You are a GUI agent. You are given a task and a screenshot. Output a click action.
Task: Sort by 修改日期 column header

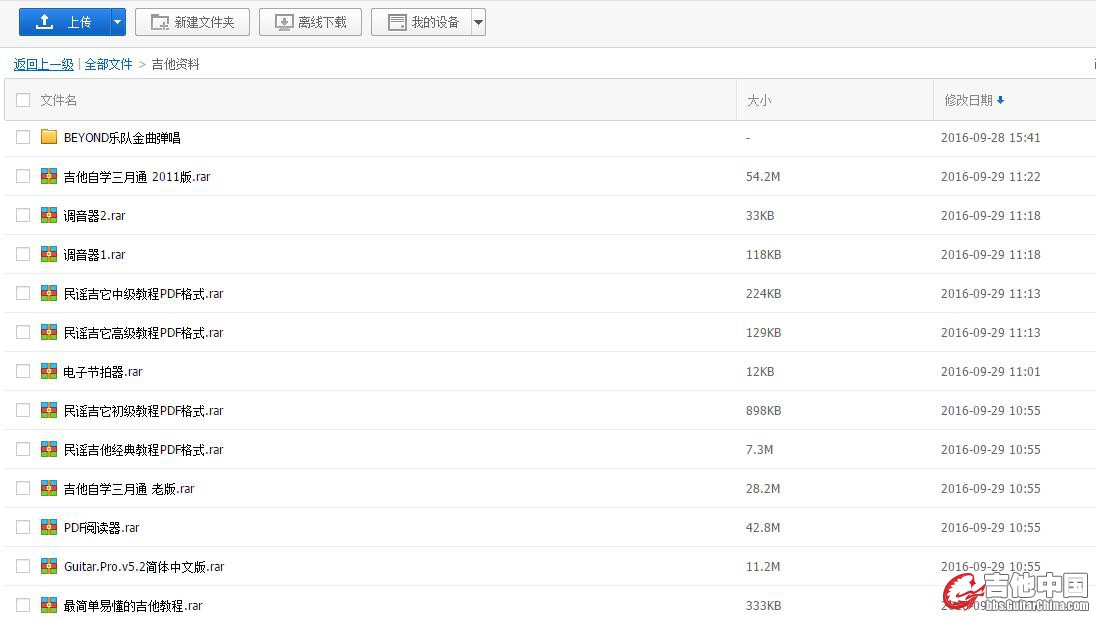click(969, 100)
